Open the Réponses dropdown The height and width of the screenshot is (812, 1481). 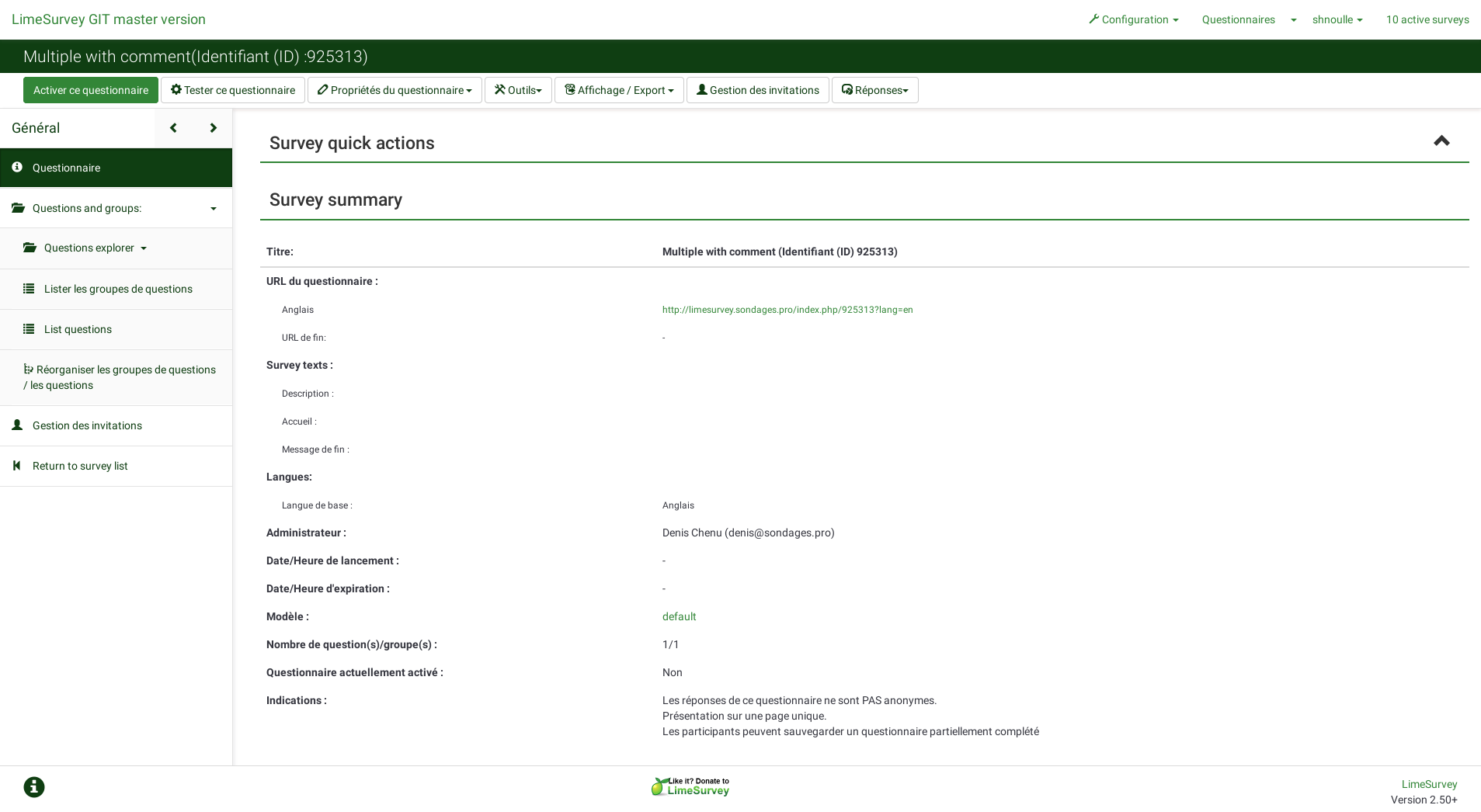pyautogui.click(x=874, y=90)
